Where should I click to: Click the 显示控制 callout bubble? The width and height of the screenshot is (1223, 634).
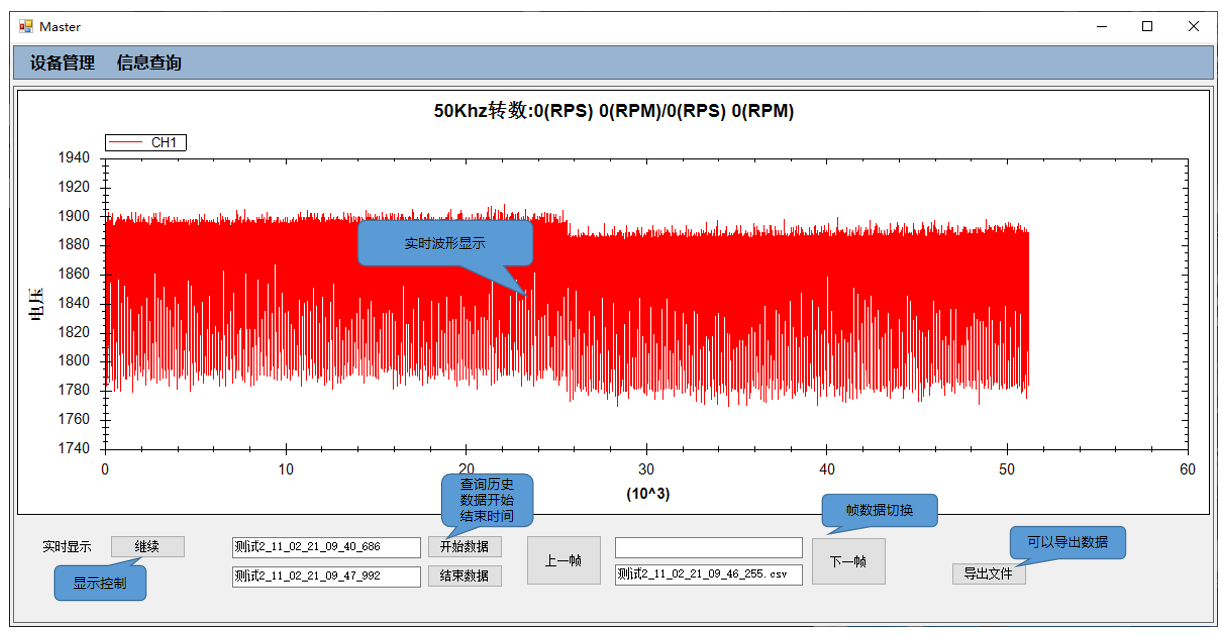[100, 583]
